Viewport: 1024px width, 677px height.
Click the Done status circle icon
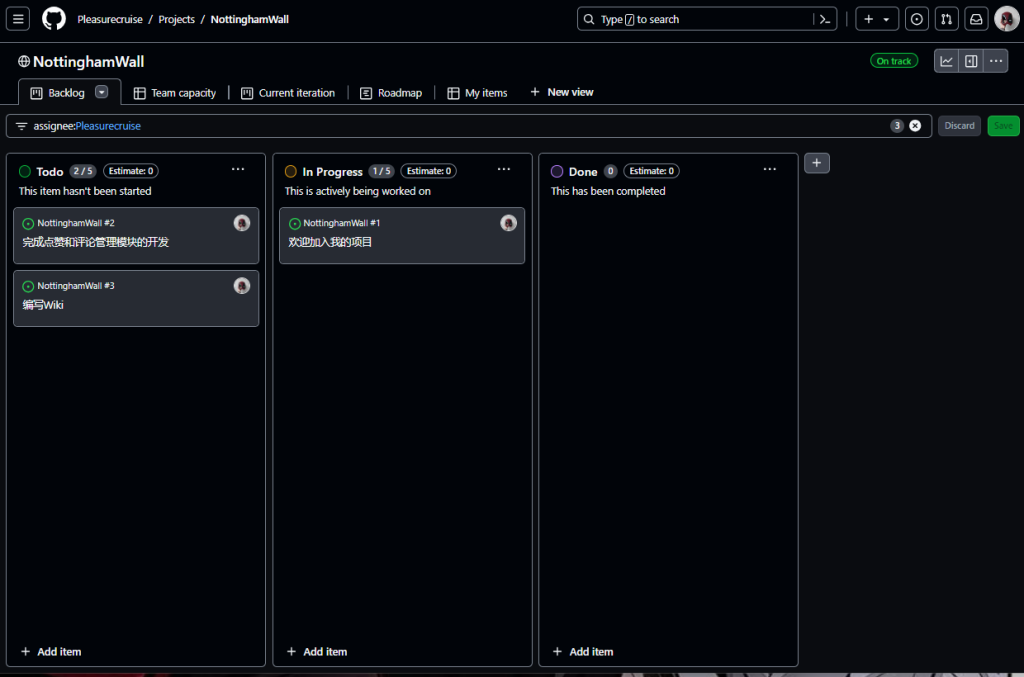pyautogui.click(x=557, y=172)
